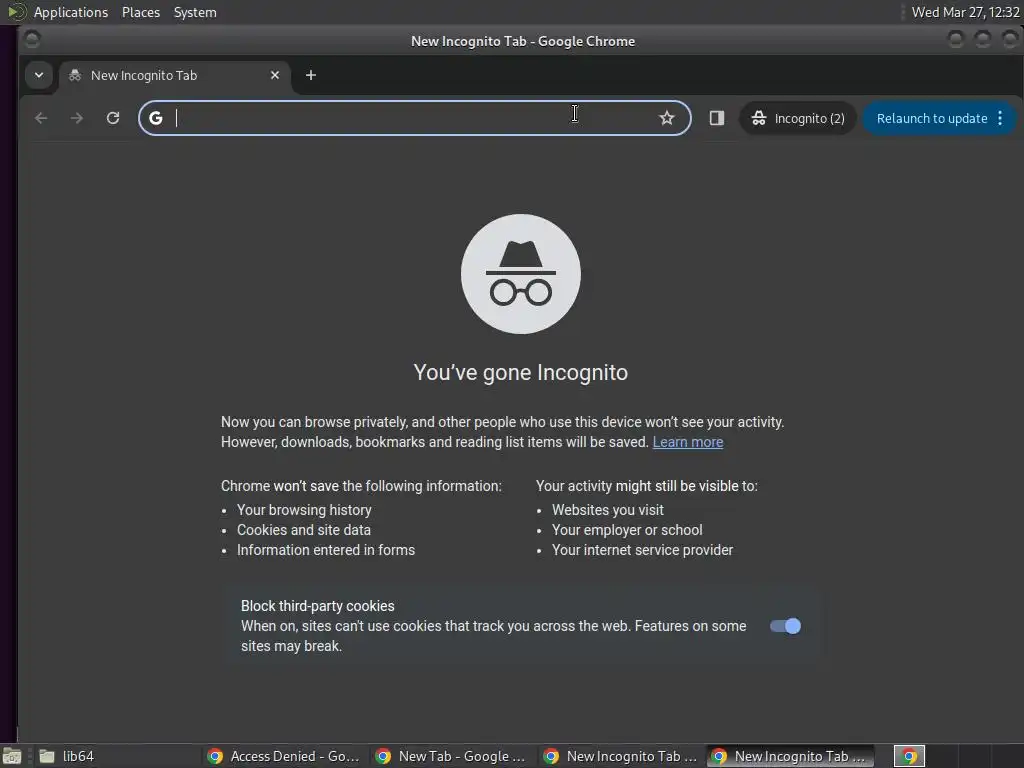This screenshot has width=1024, height=768.
Task: Open the side panel icon
Action: pos(717,118)
